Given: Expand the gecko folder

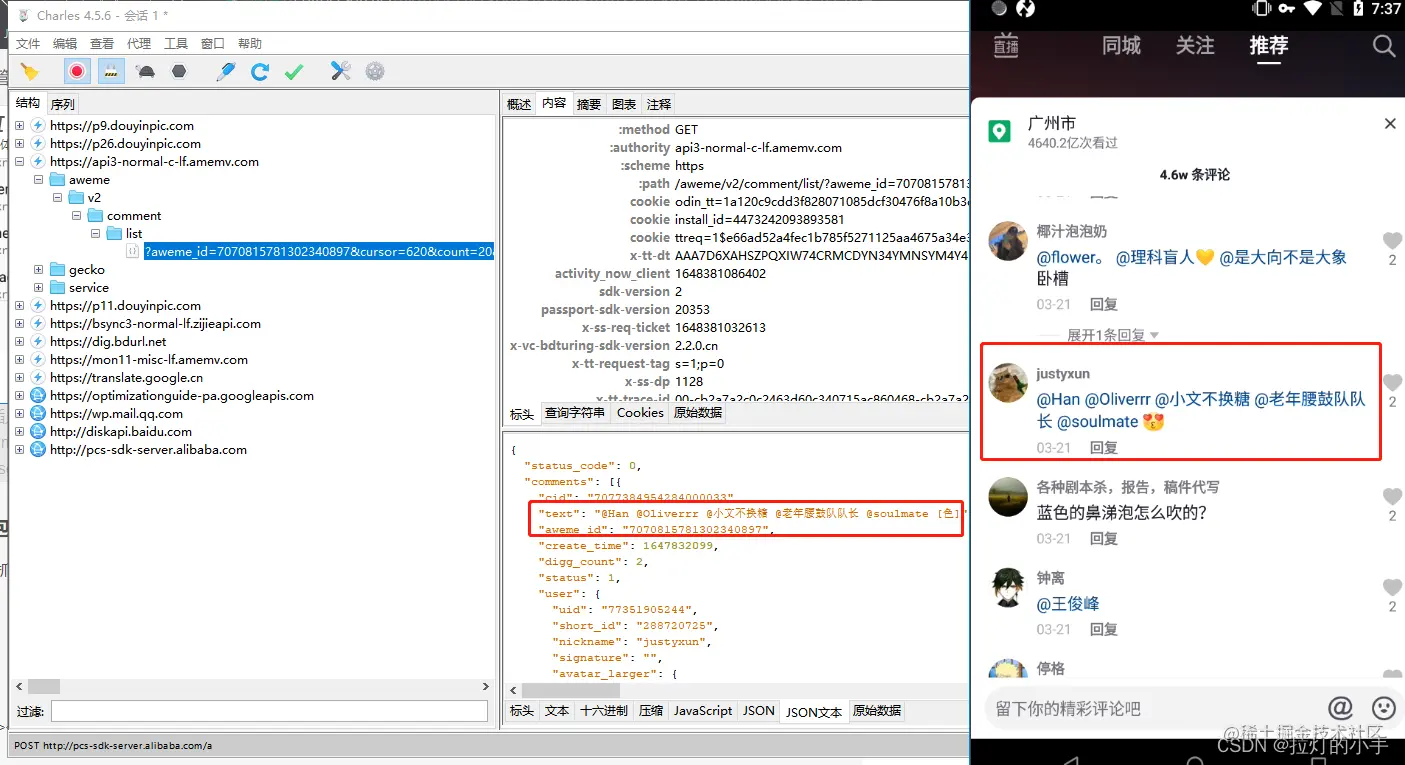Looking at the screenshot, I should (38, 270).
